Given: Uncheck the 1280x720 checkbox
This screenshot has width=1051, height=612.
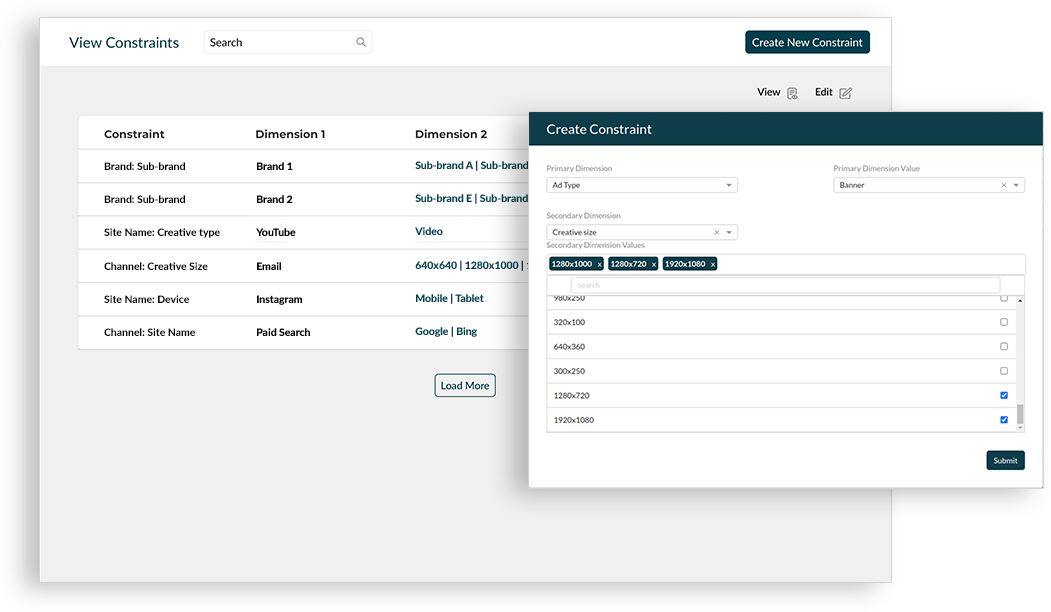Looking at the screenshot, I should [1003, 395].
